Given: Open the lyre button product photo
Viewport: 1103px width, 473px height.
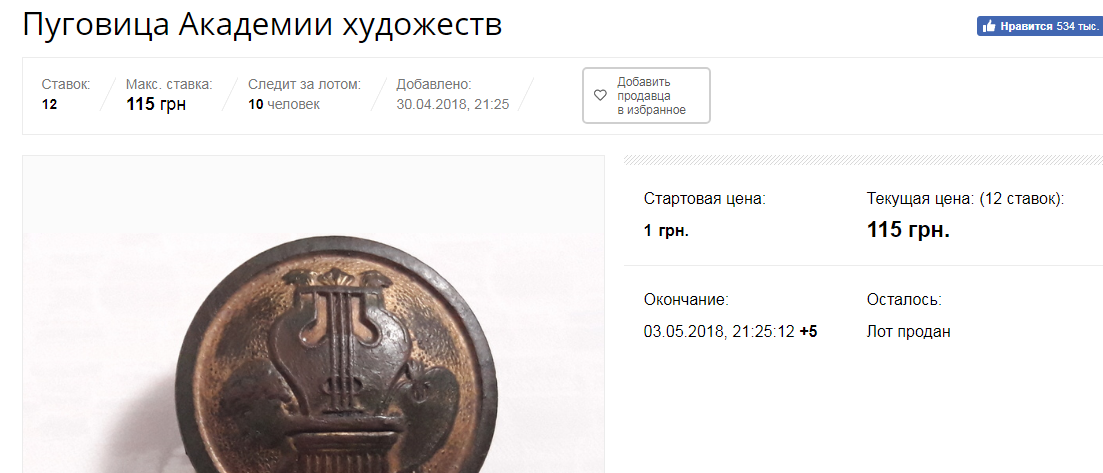Looking at the screenshot, I should [314, 314].
